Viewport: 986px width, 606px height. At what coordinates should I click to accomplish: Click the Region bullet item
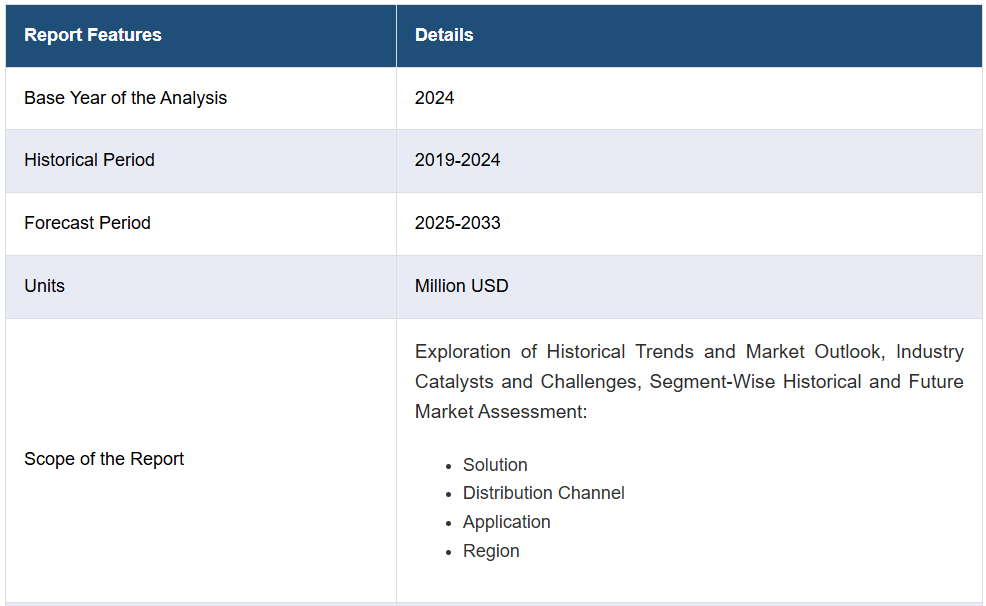tap(490, 551)
